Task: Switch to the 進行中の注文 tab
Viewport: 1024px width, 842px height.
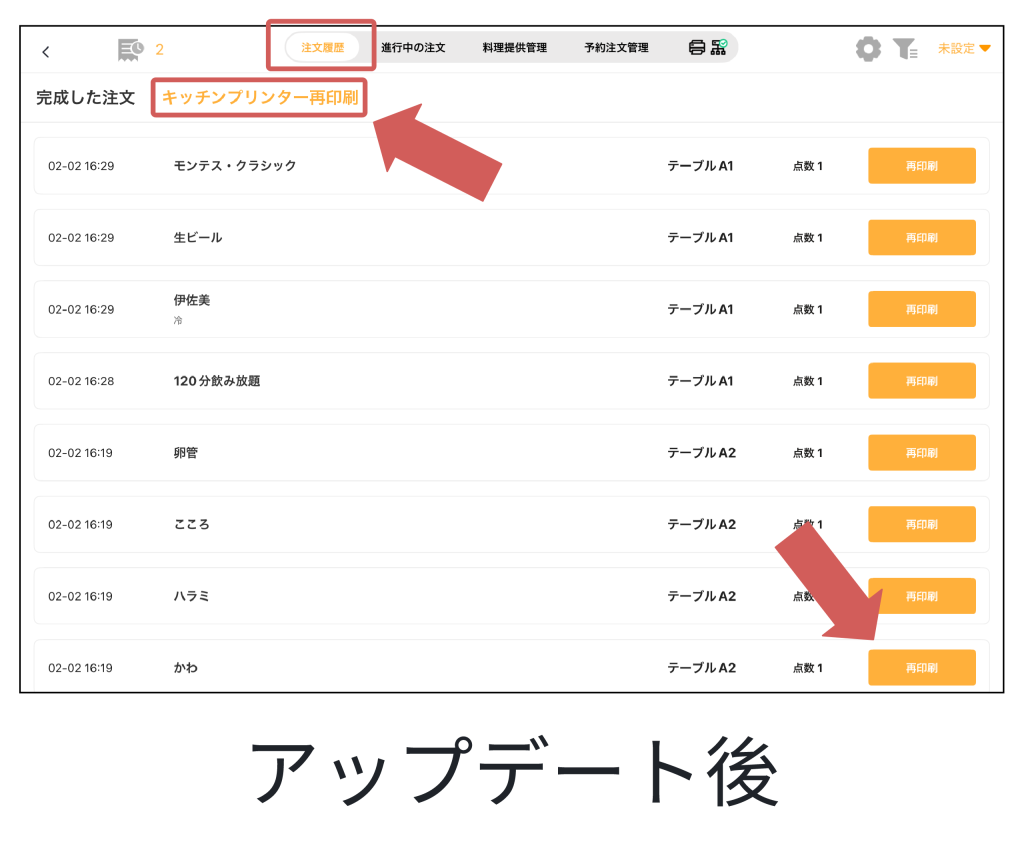Action: click(x=413, y=47)
